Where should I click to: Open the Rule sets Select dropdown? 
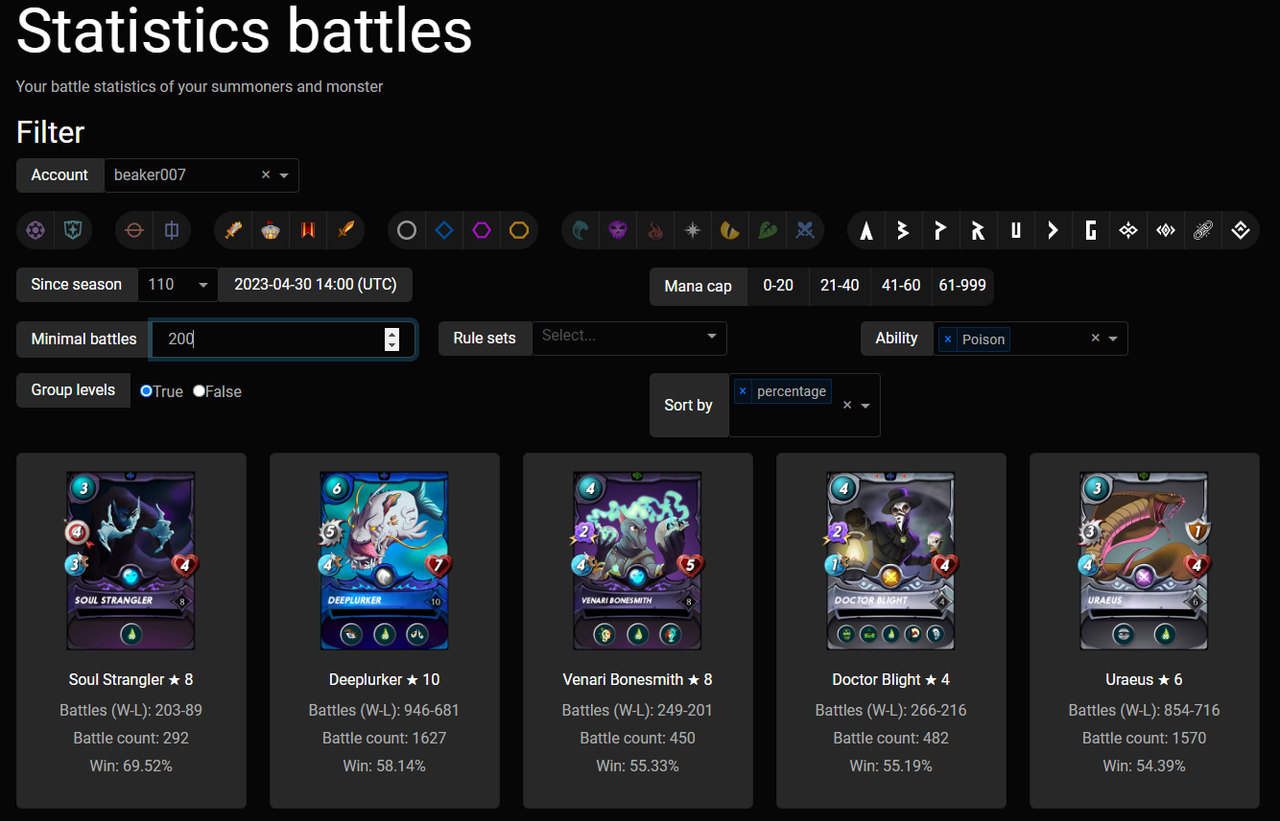pos(630,338)
